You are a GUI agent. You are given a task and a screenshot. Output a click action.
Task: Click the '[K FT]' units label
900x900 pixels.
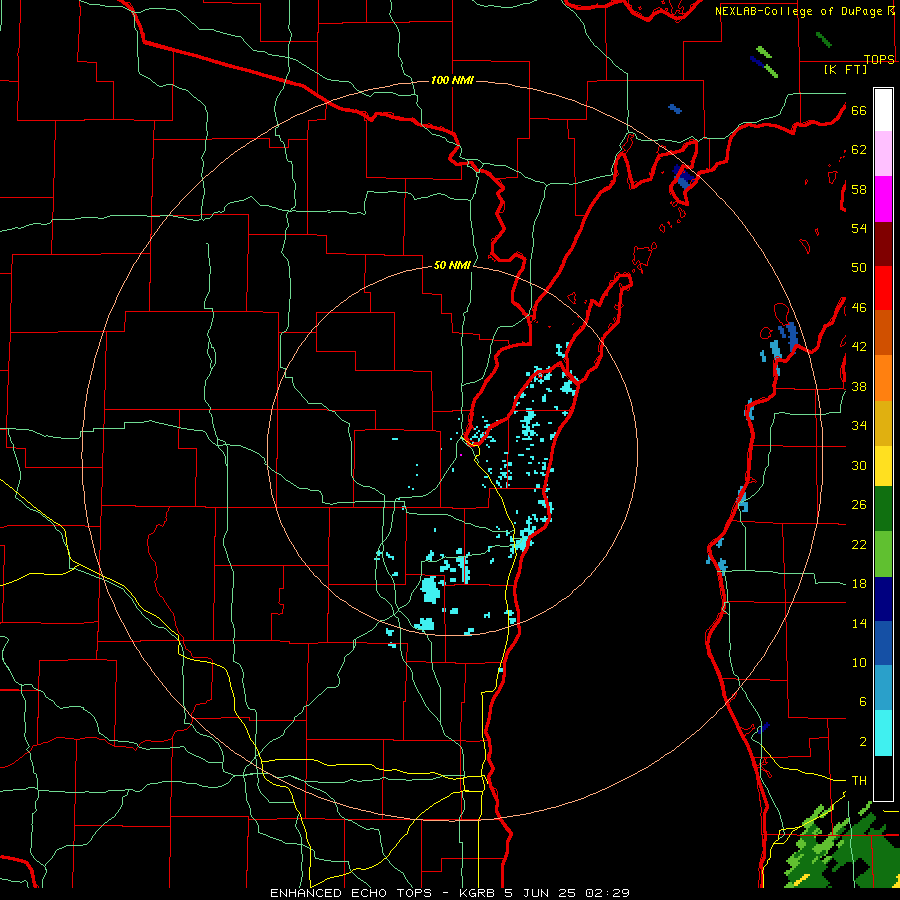(x=845, y=69)
